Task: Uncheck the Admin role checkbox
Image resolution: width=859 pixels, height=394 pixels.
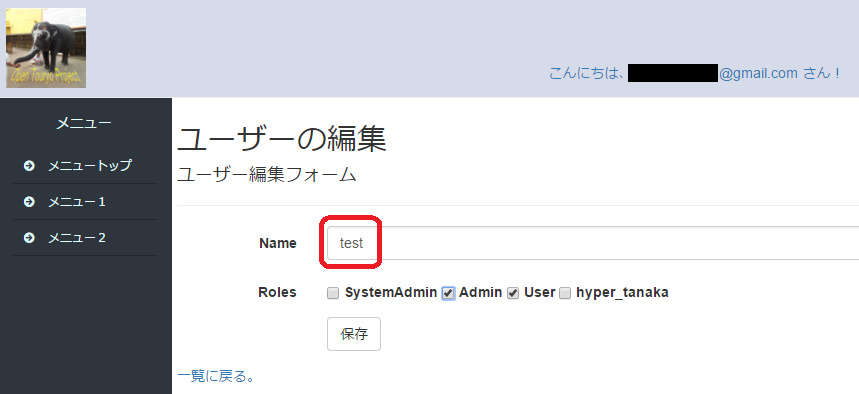Action: click(x=448, y=293)
